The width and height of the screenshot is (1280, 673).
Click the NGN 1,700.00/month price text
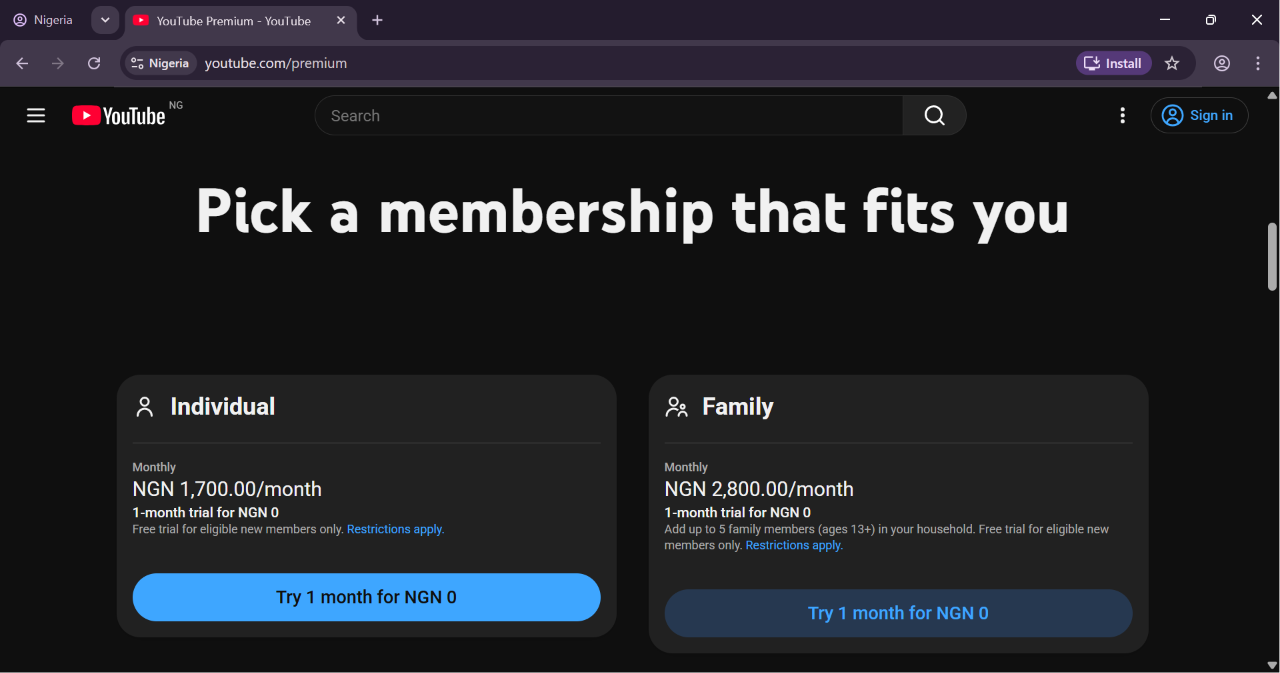227,489
